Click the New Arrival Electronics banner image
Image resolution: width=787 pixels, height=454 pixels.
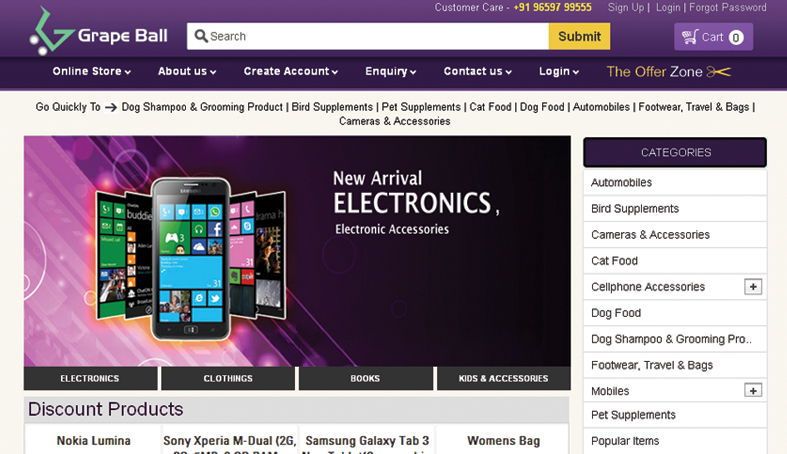(x=297, y=251)
